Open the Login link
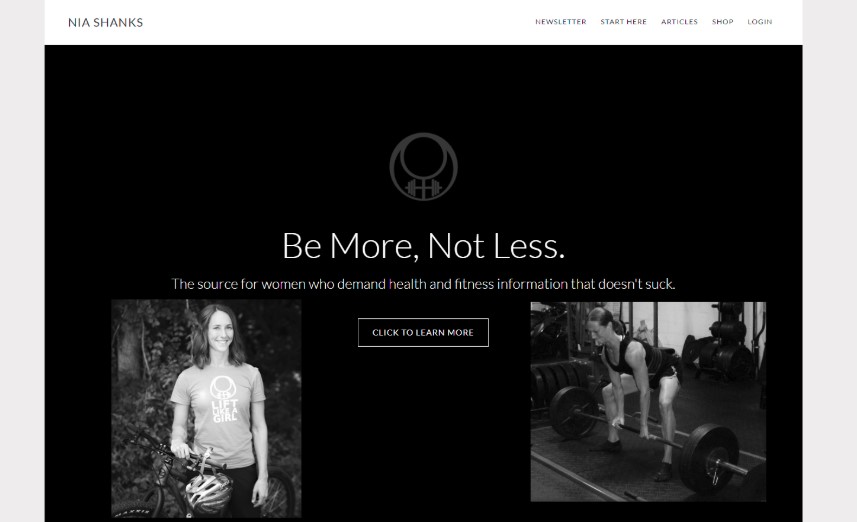858x522 pixels. coord(760,22)
